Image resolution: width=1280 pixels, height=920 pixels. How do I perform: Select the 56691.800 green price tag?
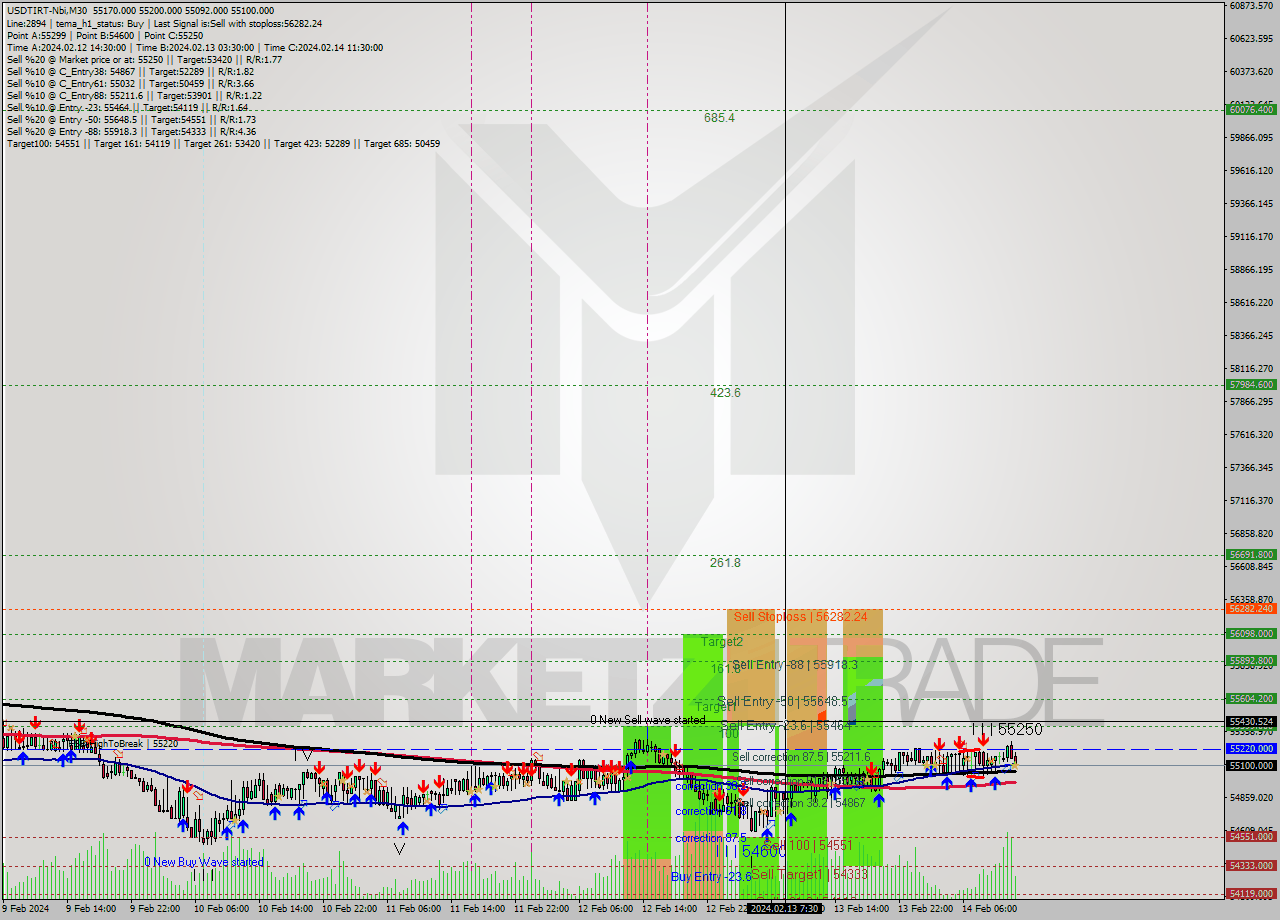tap(1251, 554)
